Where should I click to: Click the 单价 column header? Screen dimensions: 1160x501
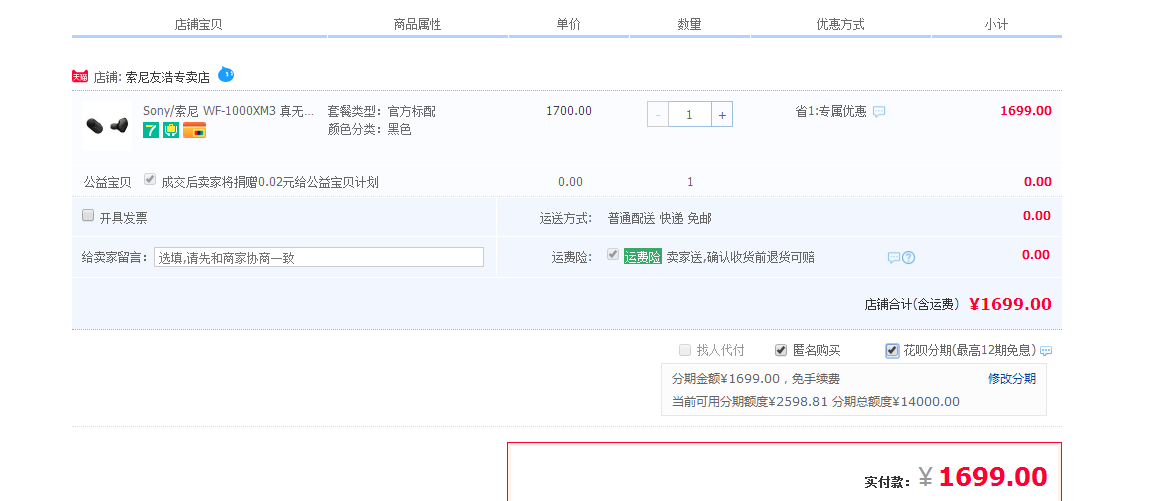[569, 24]
